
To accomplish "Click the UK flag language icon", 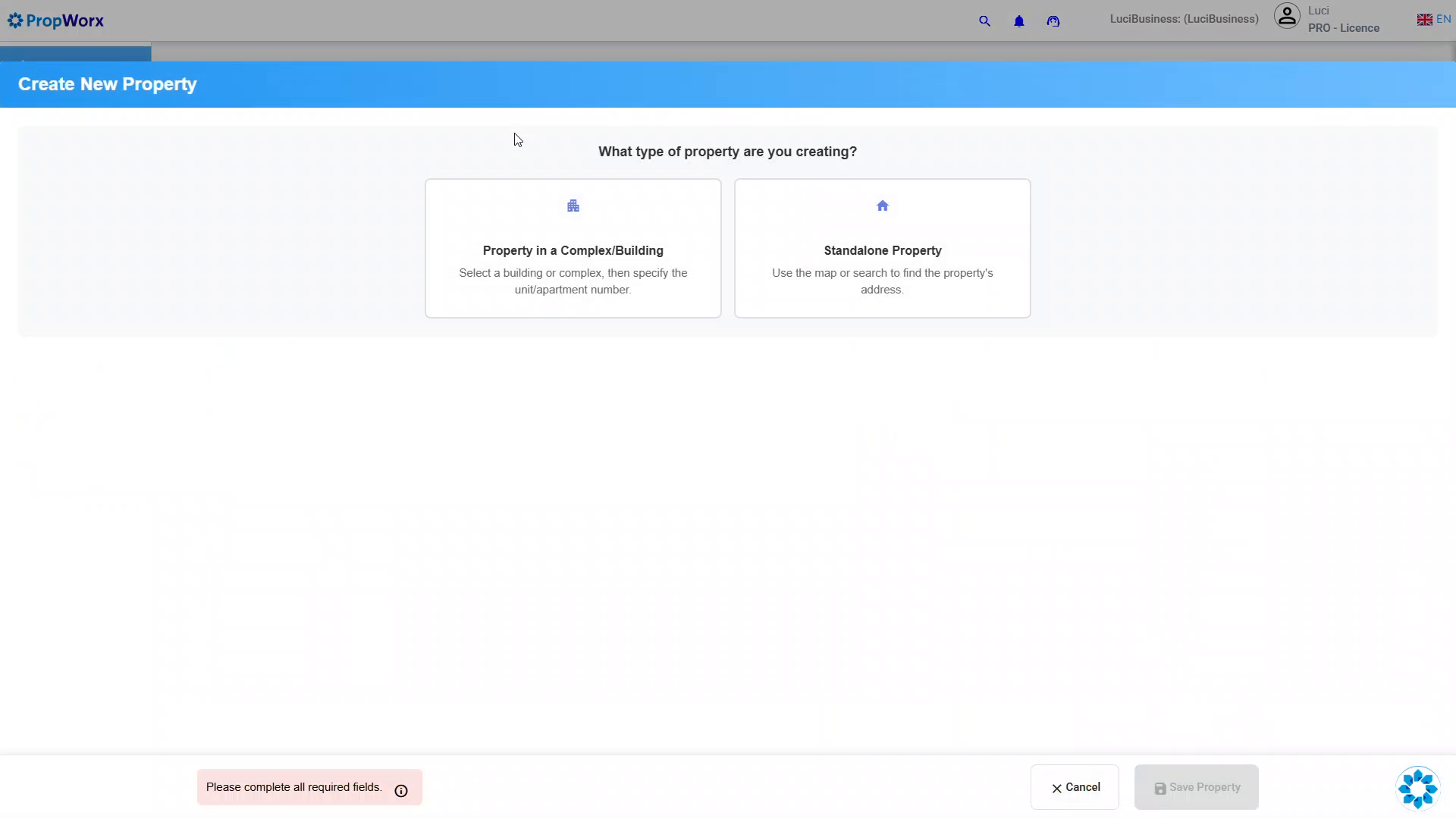I will (1425, 20).
